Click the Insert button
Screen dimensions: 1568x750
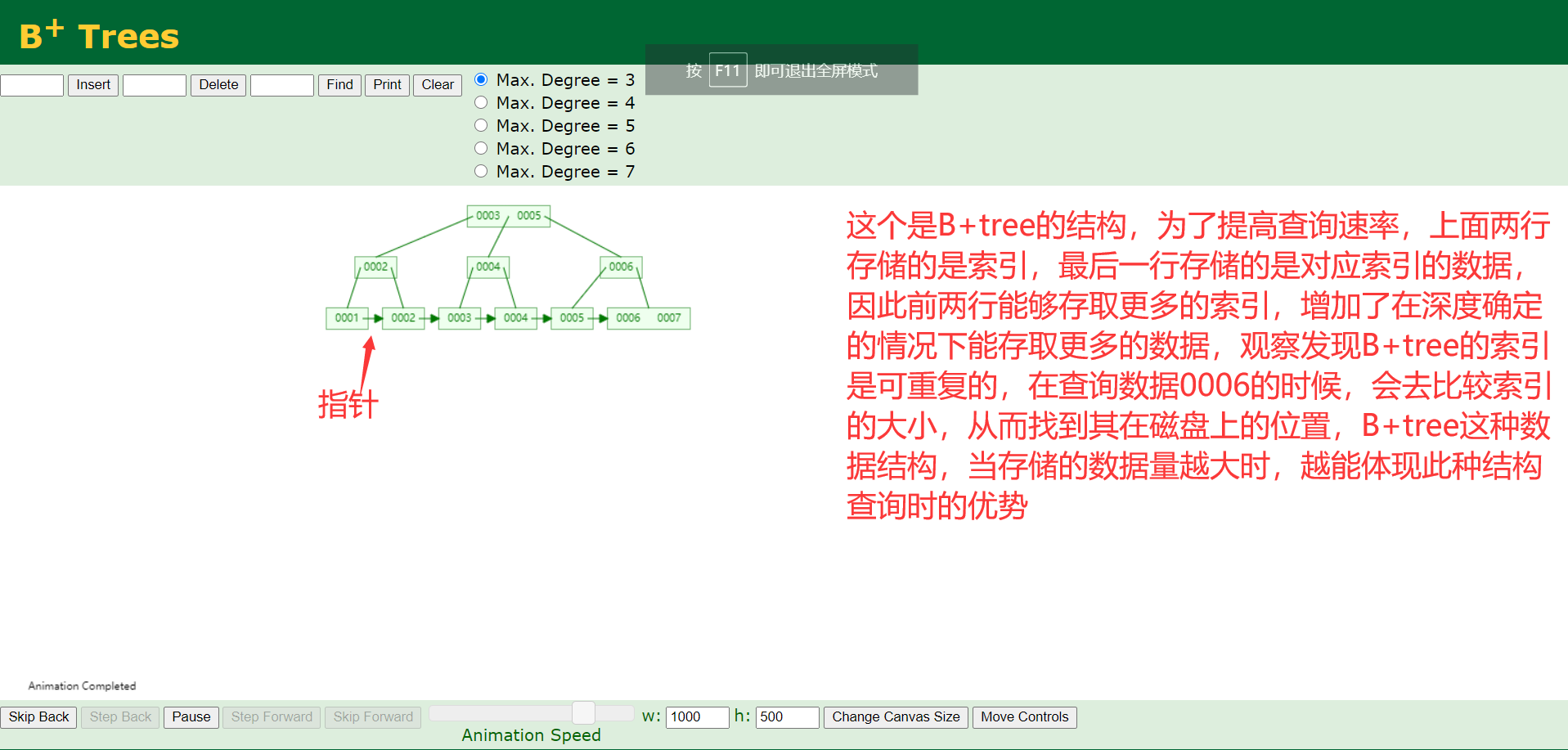click(93, 85)
